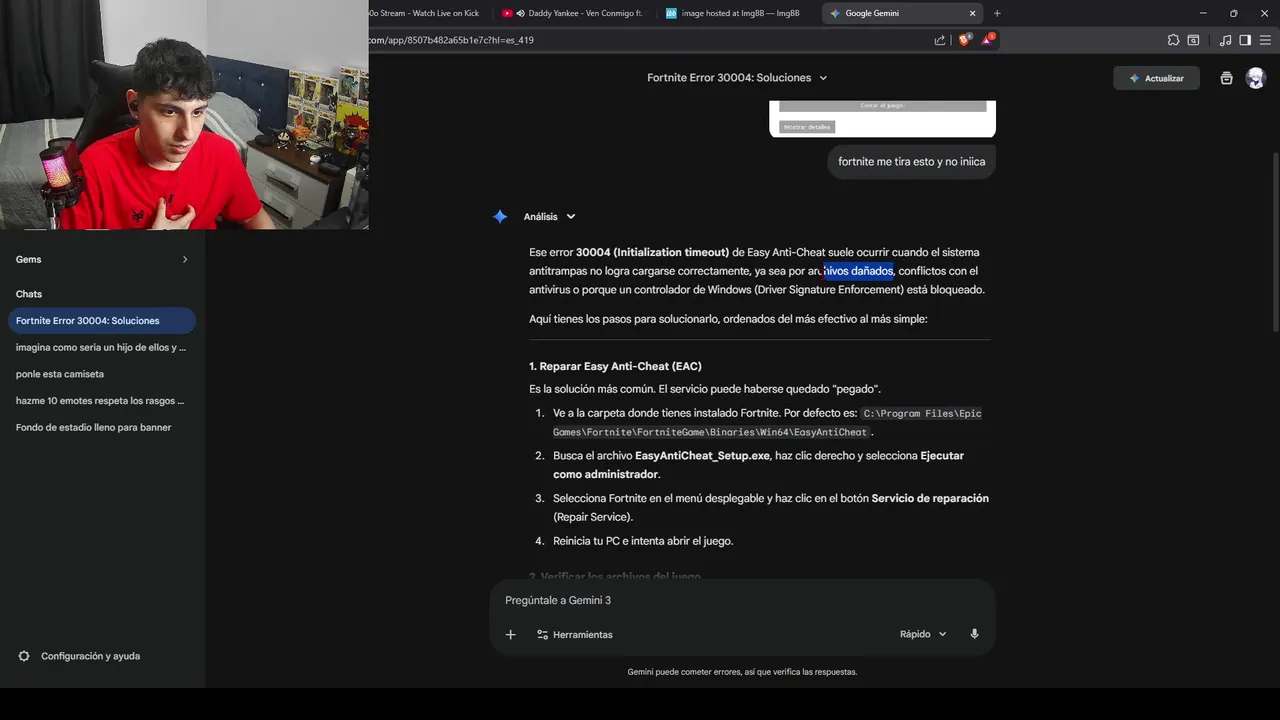Open the Fortnite Error 30004 title dropdown
Image resolution: width=1280 pixels, height=720 pixels.
pos(737,77)
